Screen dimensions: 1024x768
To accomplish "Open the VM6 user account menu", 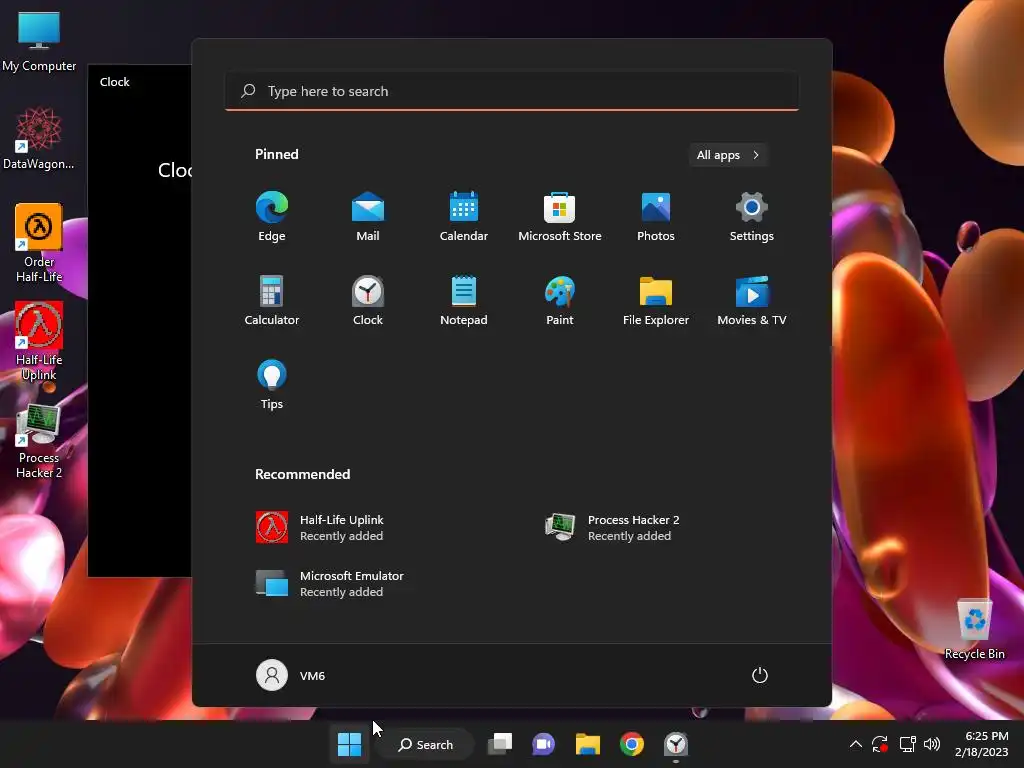I will pos(291,675).
